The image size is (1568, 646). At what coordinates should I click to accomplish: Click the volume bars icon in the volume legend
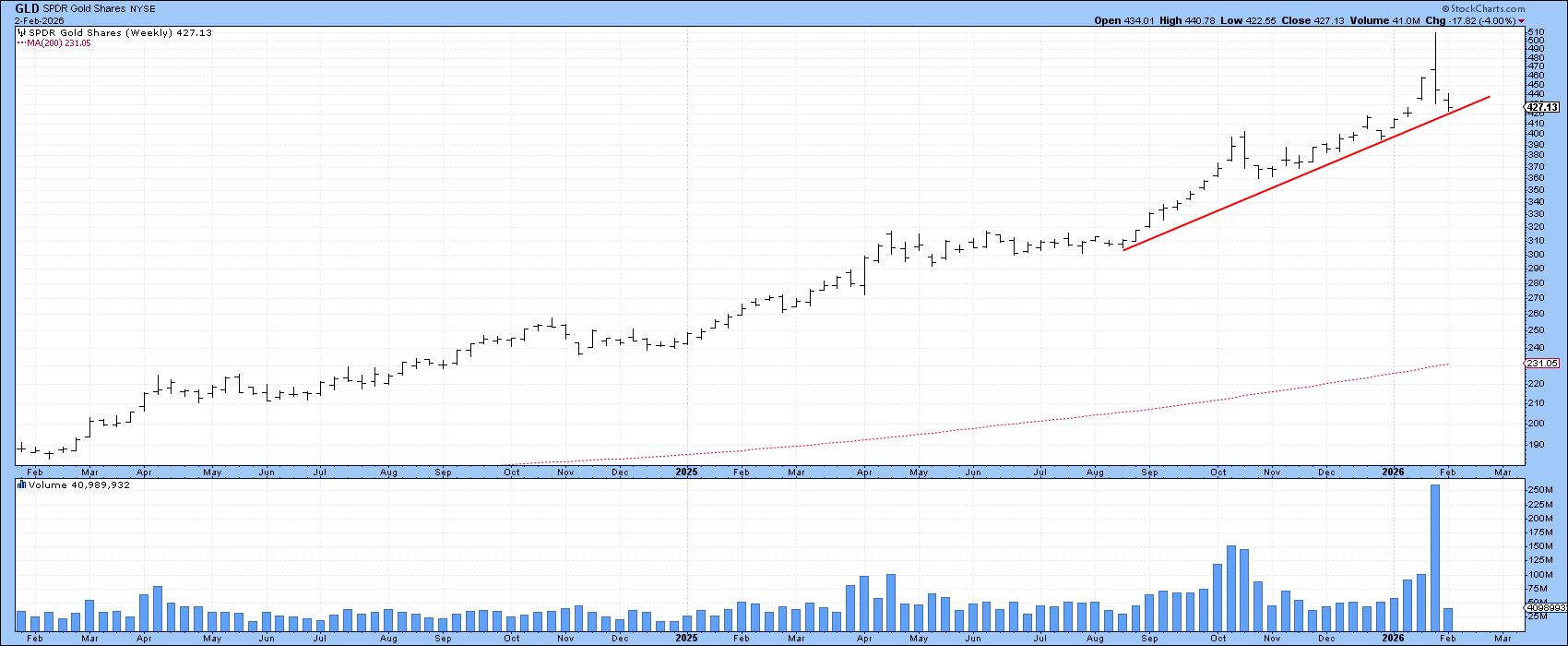[22, 484]
